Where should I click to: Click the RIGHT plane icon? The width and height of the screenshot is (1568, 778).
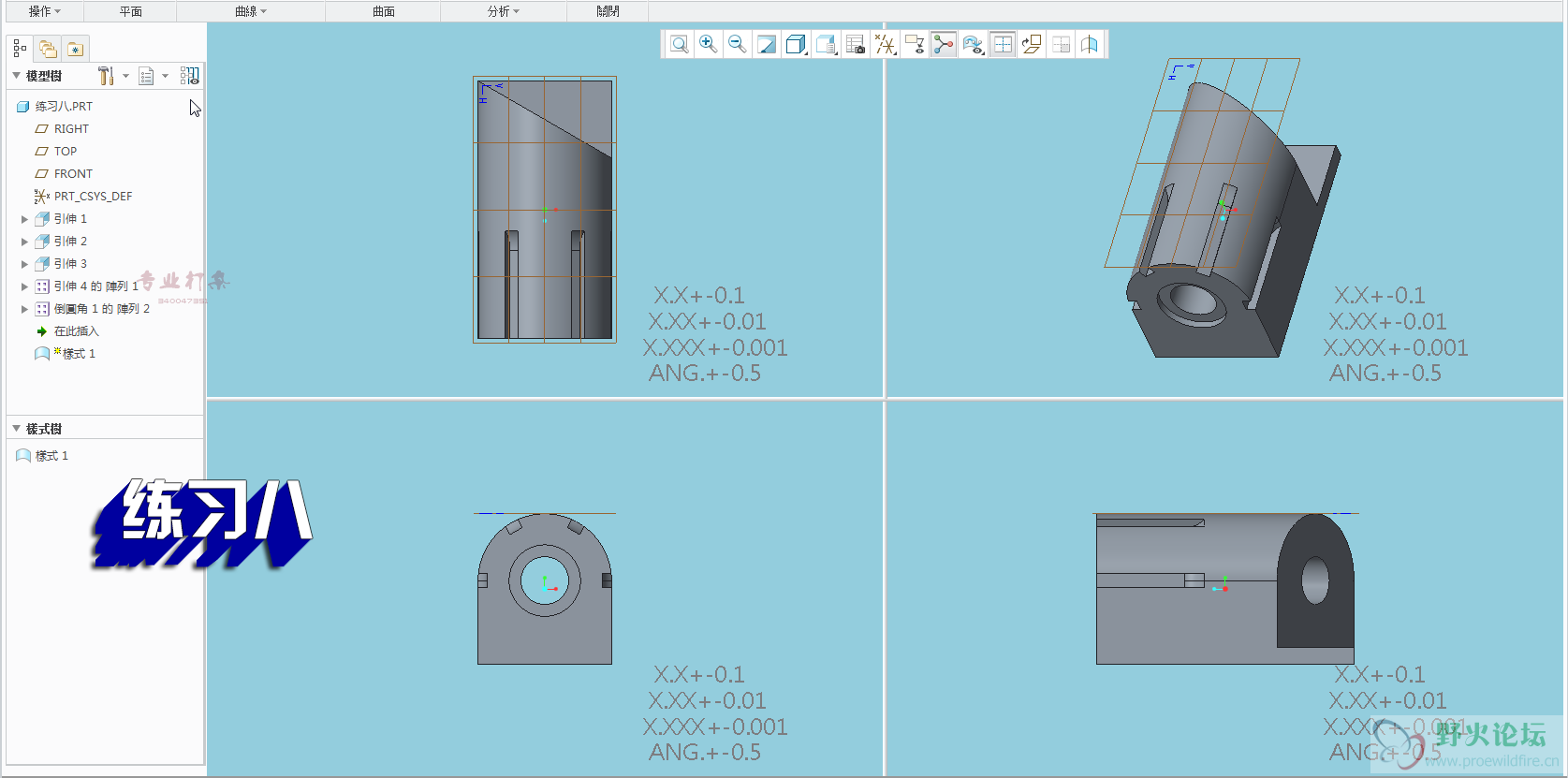[41, 129]
